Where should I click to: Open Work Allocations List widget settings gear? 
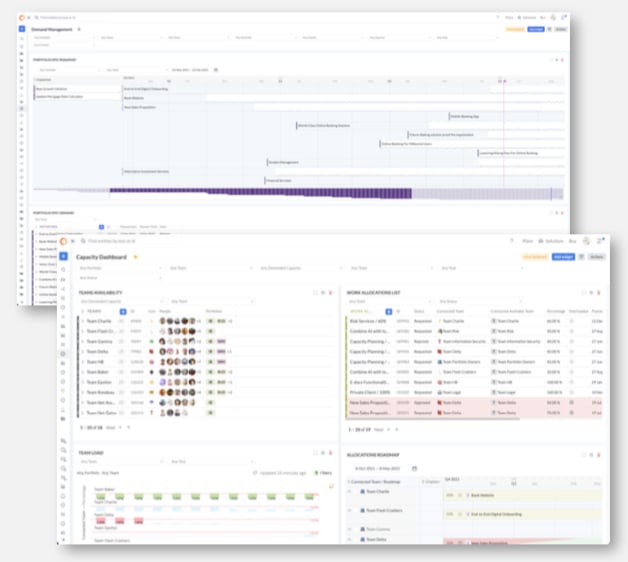click(x=591, y=293)
